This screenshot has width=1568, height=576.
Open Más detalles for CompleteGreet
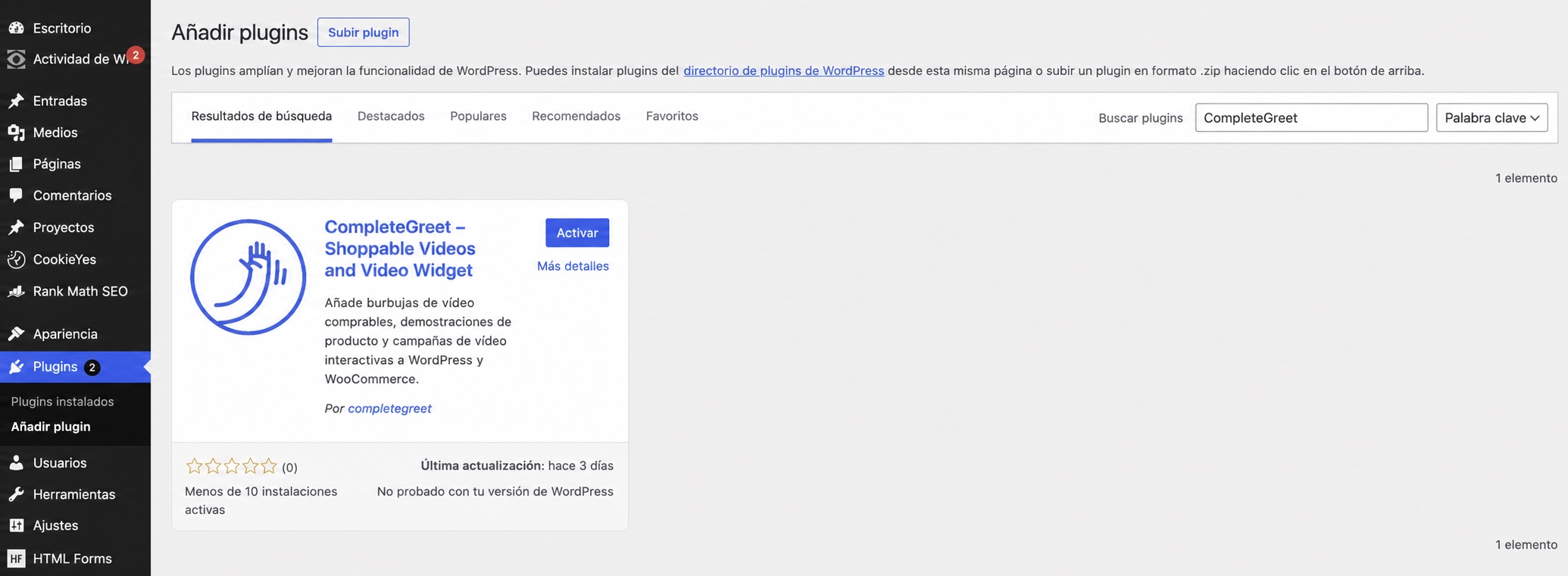(x=573, y=266)
